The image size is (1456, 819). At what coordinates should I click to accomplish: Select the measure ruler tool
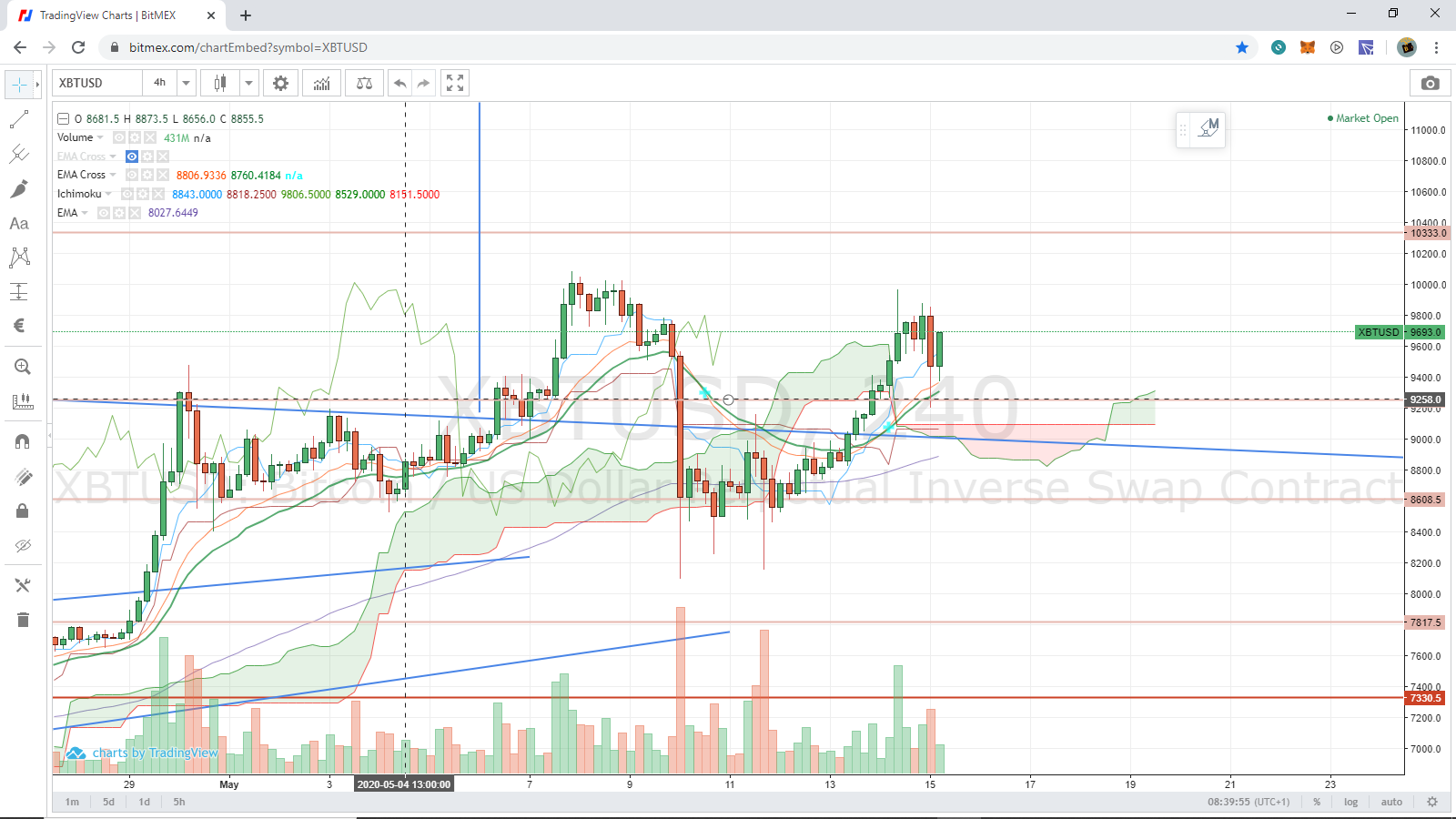pyautogui.click(x=23, y=401)
